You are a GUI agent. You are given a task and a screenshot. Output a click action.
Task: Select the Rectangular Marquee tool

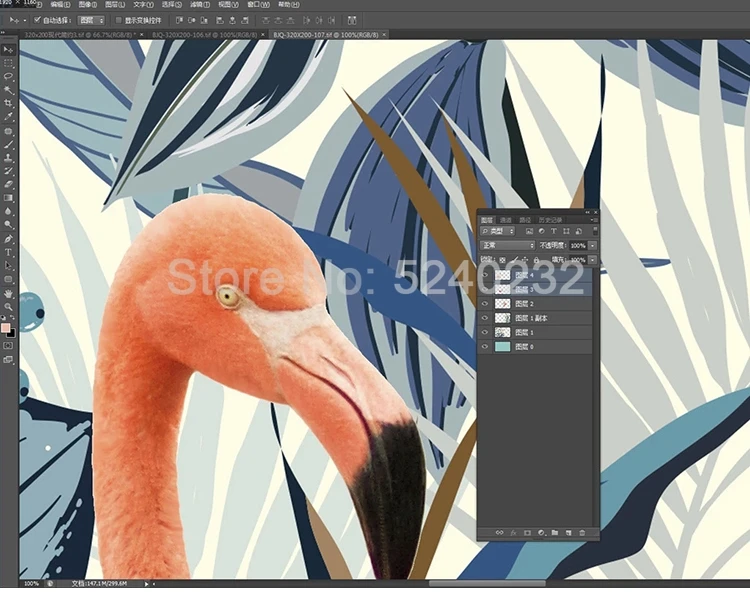click(x=8, y=63)
